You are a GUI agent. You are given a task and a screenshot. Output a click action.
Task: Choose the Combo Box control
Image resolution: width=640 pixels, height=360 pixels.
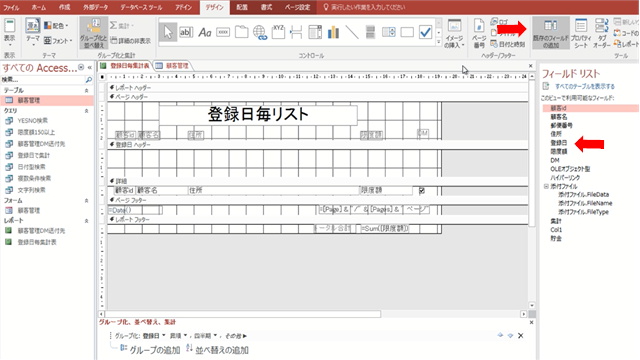pyautogui.click(x=315, y=32)
